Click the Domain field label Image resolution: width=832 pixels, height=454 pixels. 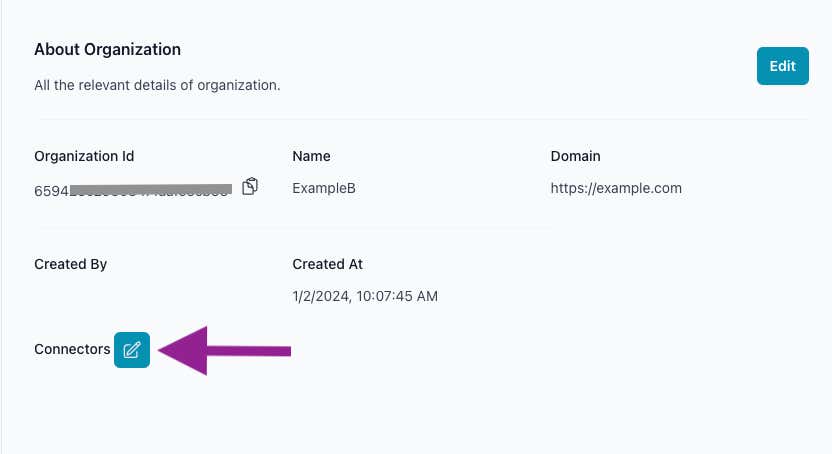[x=576, y=156]
